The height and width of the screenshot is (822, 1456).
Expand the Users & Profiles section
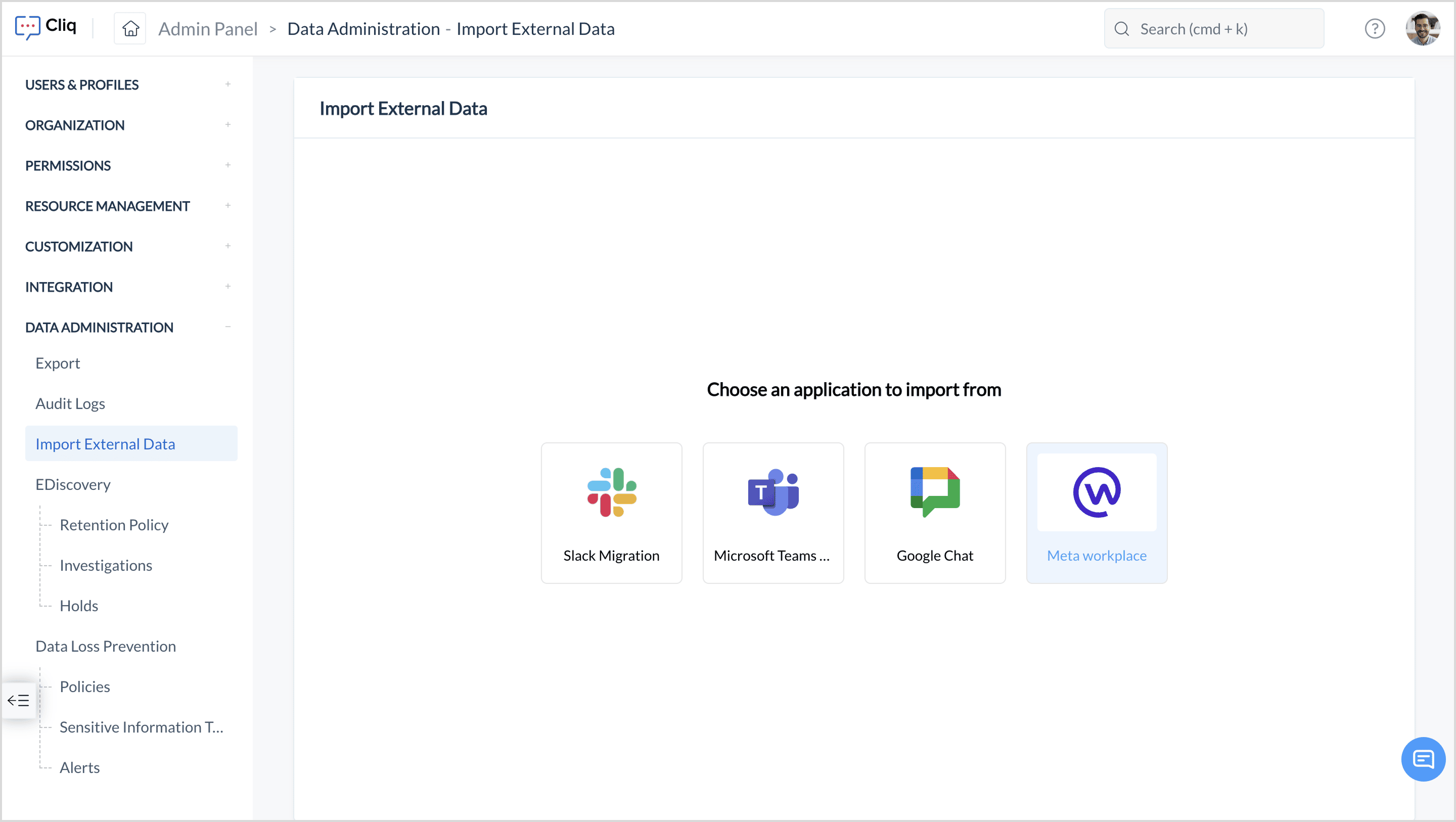(x=228, y=85)
